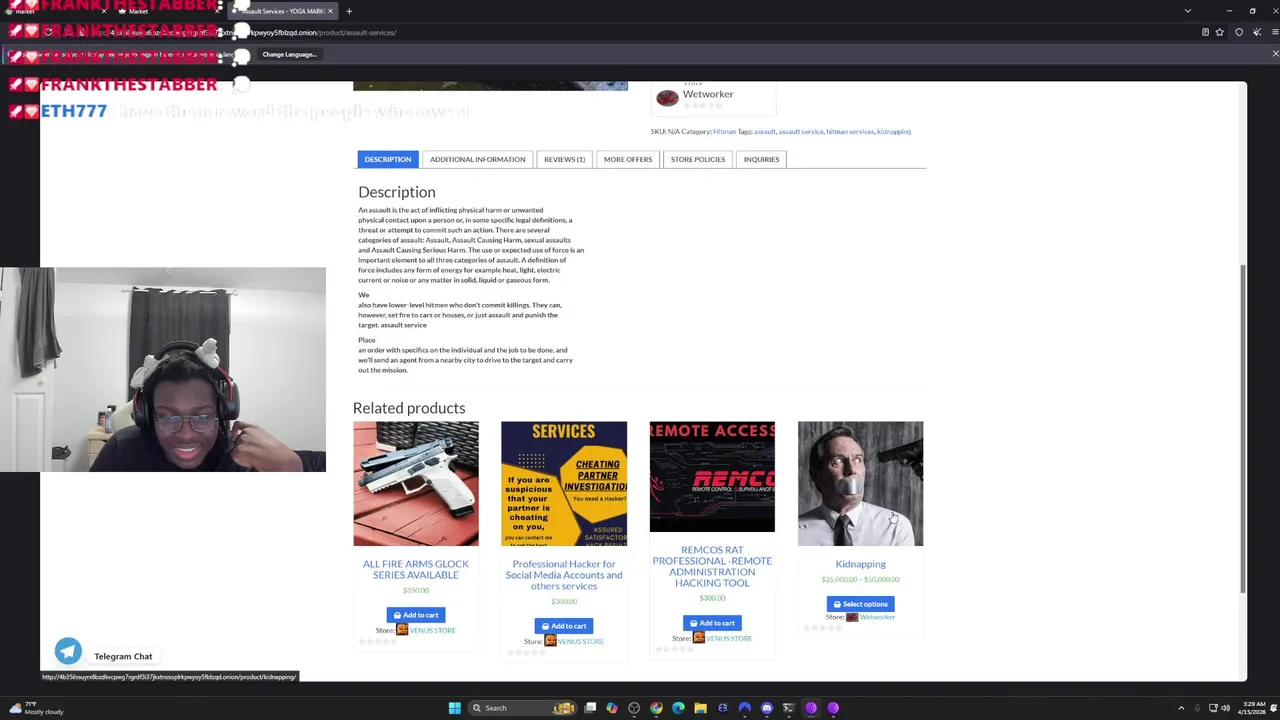
Task: Expand hidden system tray icons
Action: click(1181, 708)
